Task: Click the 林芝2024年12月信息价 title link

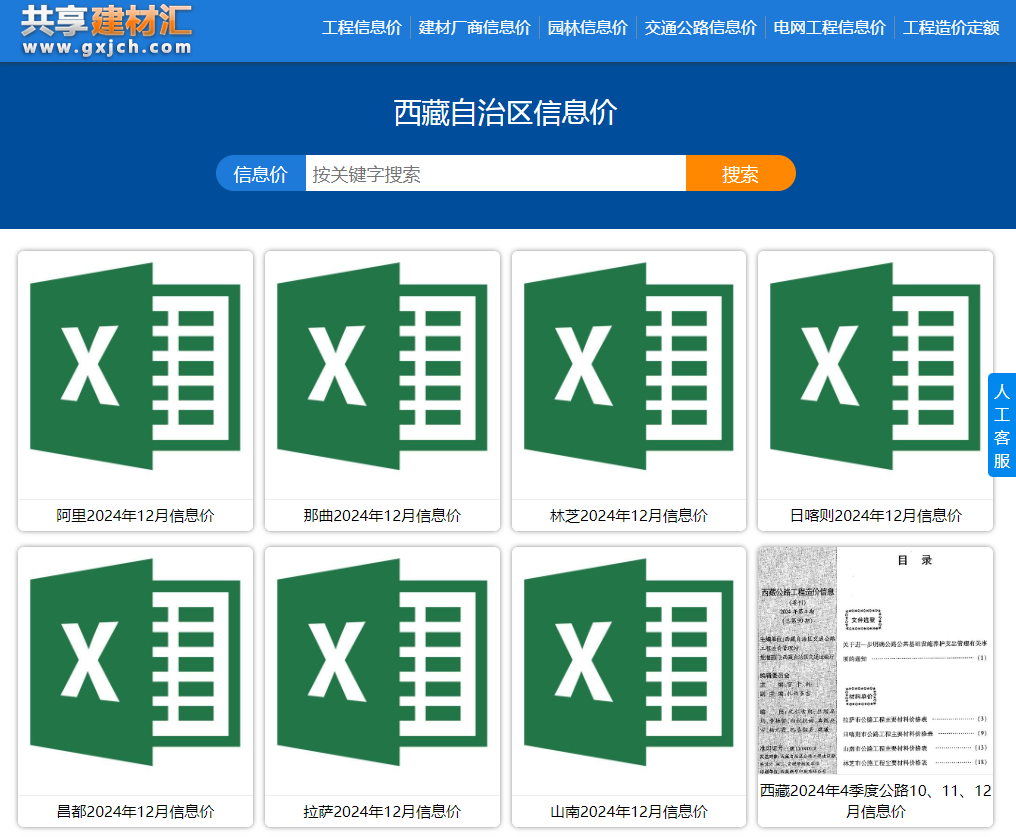Action: pyautogui.click(x=629, y=516)
